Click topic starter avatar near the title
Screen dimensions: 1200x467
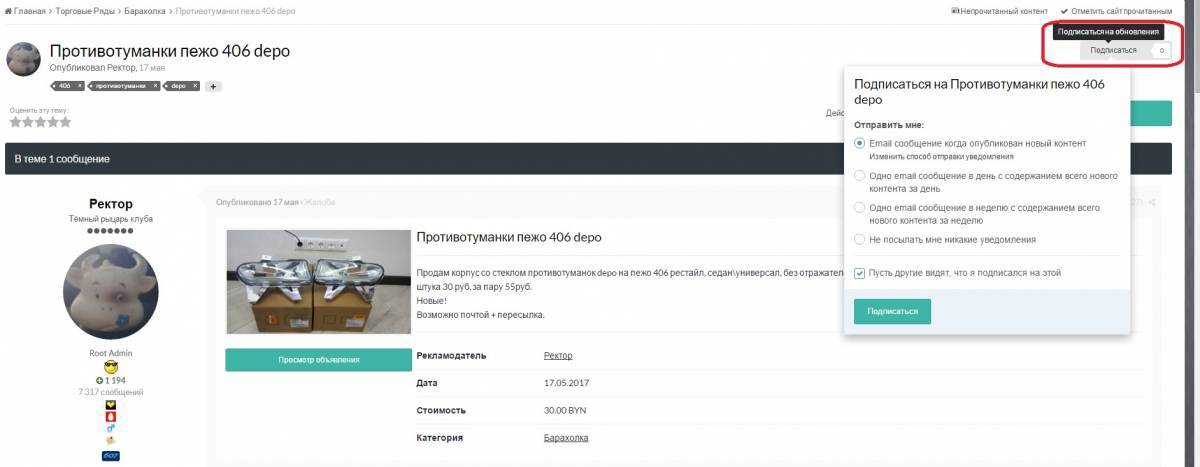pyautogui.click(x=23, y=59)
